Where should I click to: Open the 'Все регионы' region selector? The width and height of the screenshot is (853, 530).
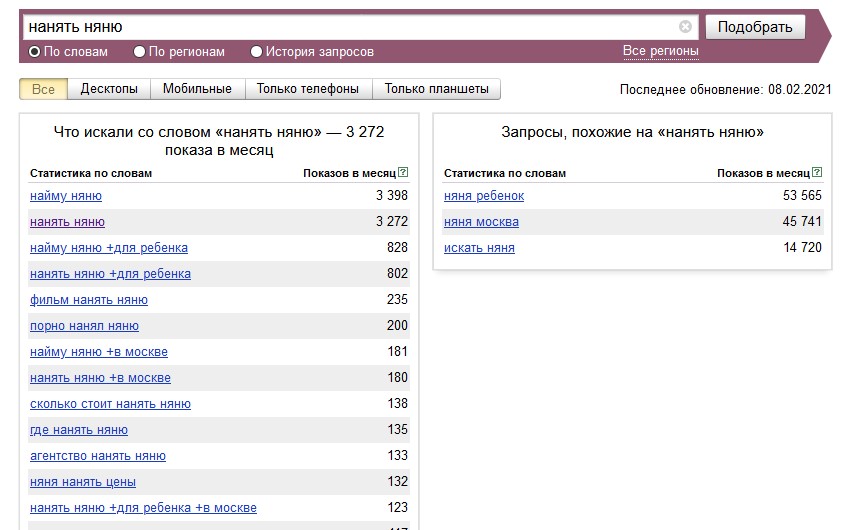[660, 51]
